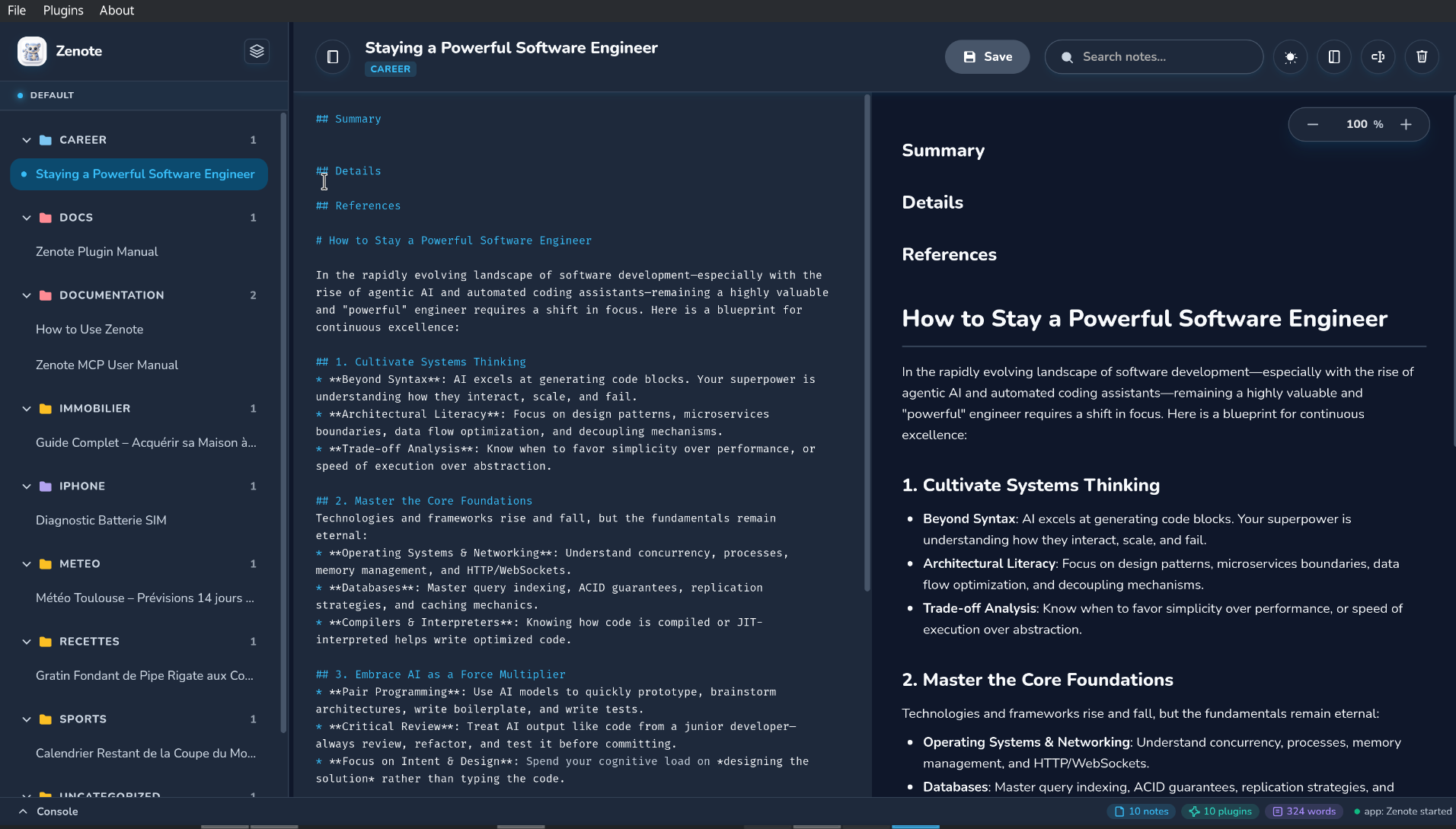
Task: Click the IMMOBILIER folder icon
Action: [x=46, y=409]
